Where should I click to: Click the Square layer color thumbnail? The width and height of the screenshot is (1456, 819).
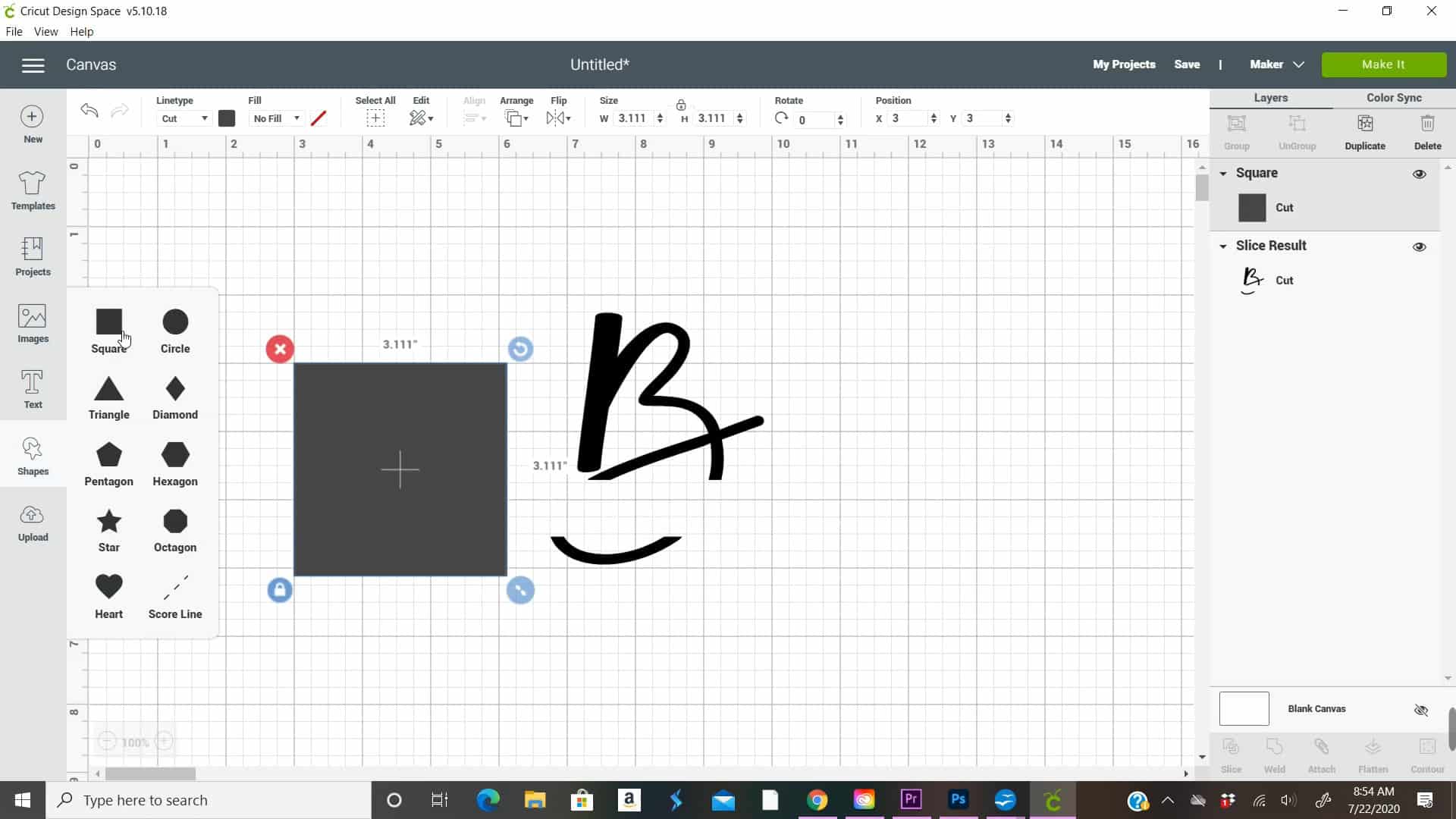click(1252, 208)
